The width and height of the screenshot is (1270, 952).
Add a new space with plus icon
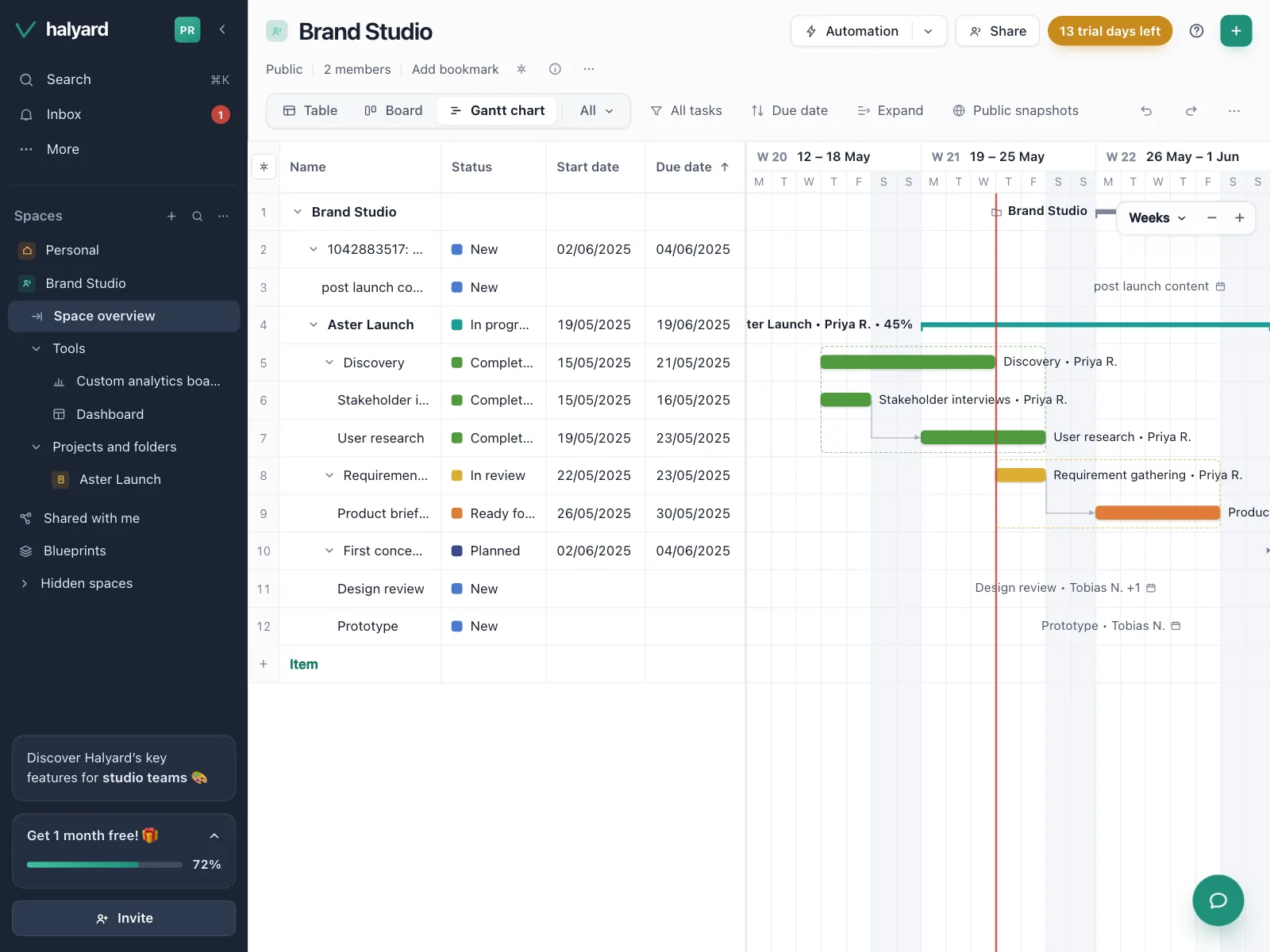(x=171, y=216)
